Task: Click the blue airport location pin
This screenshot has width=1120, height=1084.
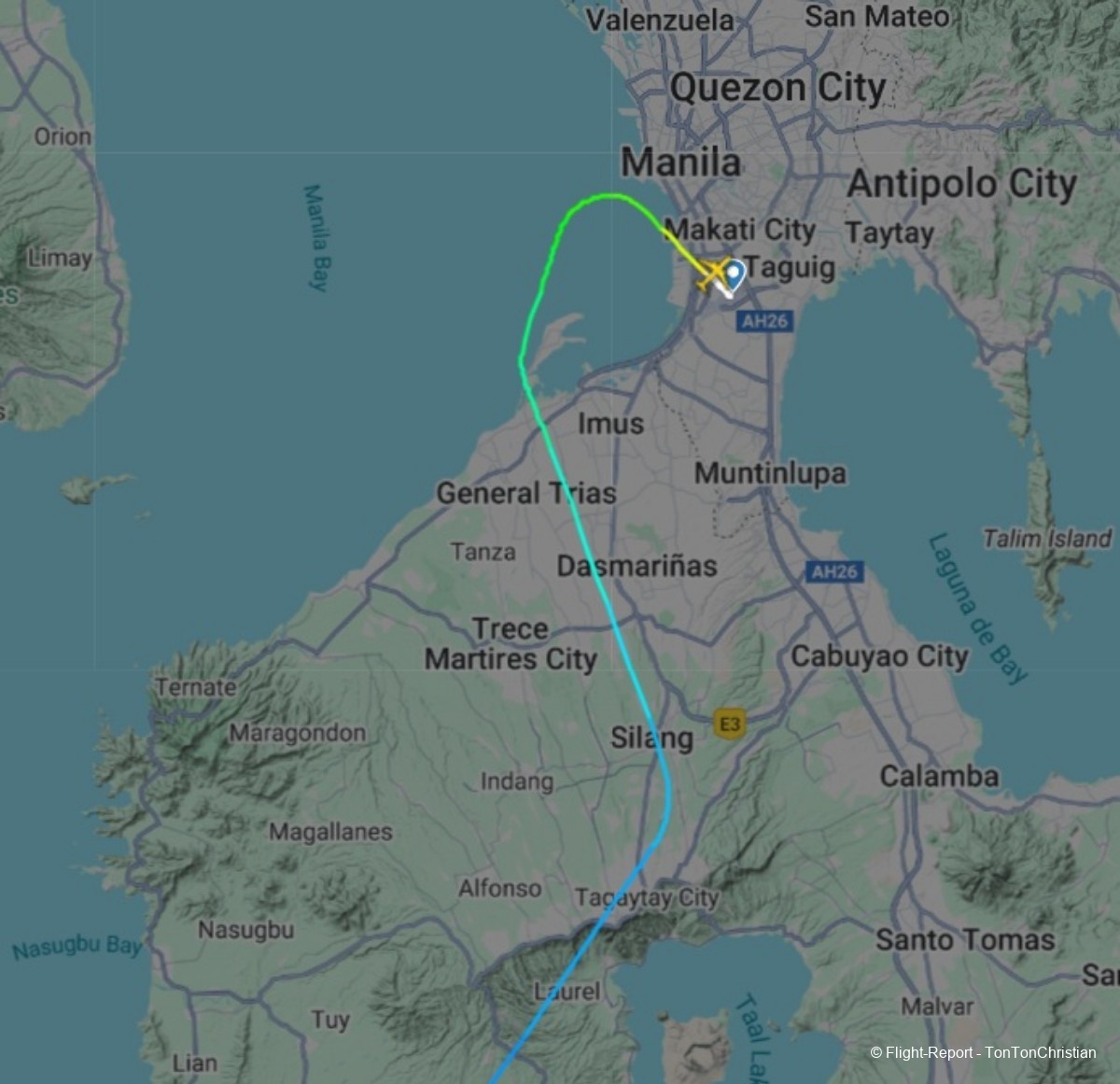Action: click(x=735, y=275)
